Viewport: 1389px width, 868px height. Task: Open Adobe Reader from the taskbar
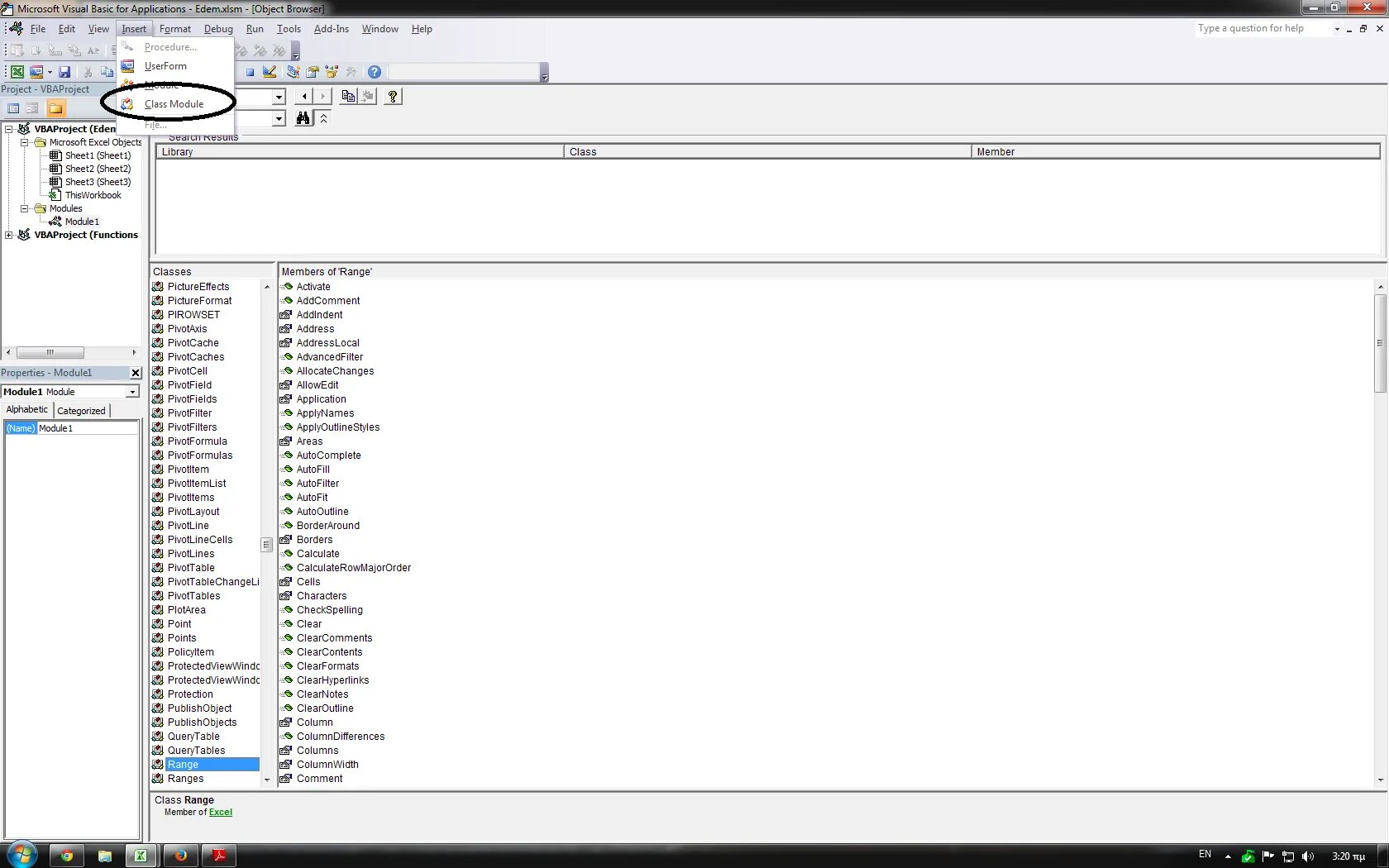219,856
